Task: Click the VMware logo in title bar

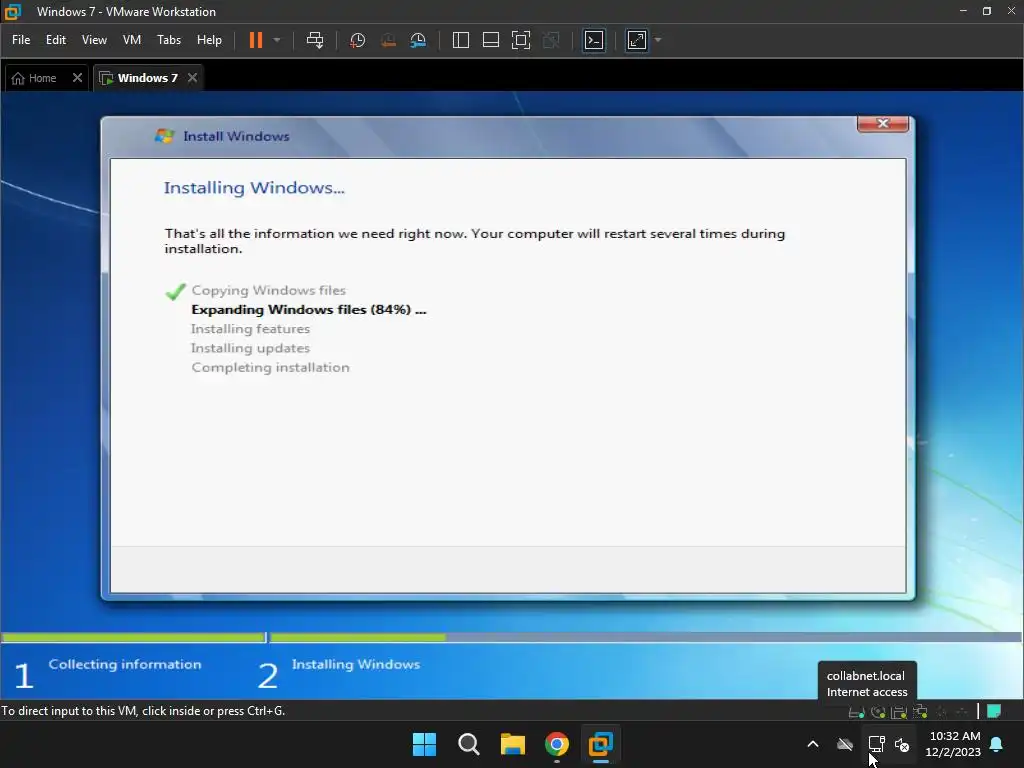Action: pyautogui.click(x=13, y=12)
